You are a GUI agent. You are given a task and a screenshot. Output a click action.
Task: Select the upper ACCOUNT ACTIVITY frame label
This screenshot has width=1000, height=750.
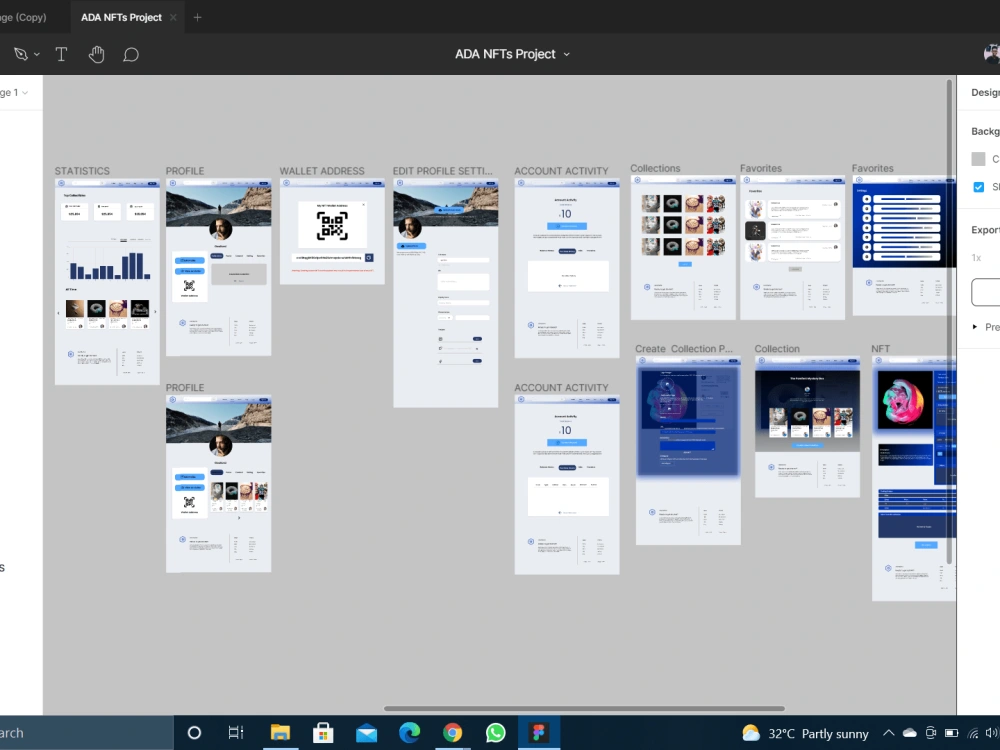coord(561,171)
